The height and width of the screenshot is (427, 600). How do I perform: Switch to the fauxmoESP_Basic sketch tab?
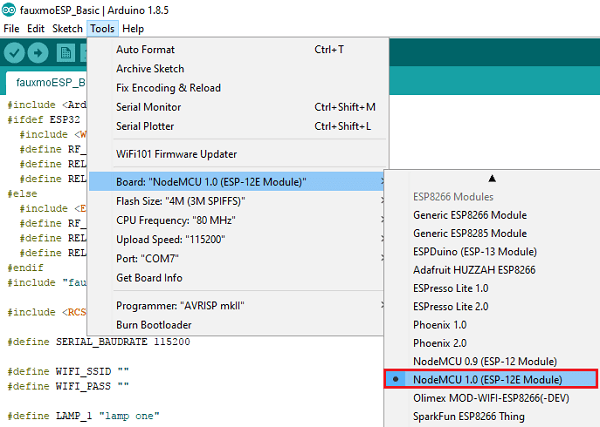pos(47,82)
